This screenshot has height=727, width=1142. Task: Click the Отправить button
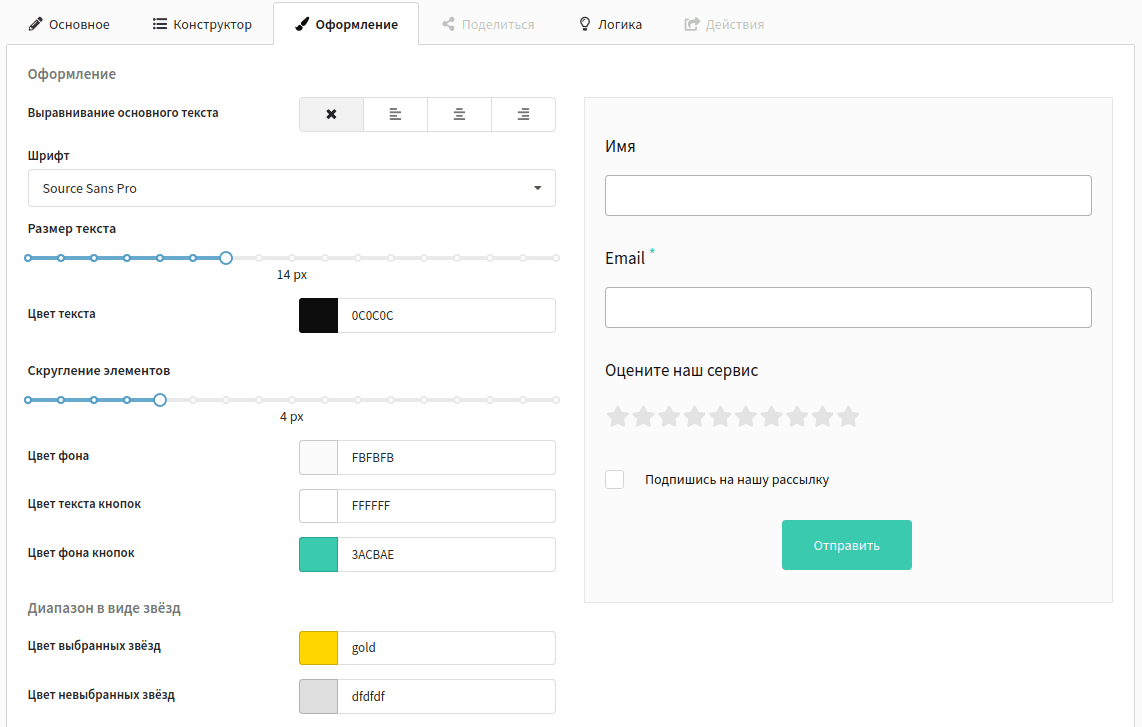click(847, 545)
